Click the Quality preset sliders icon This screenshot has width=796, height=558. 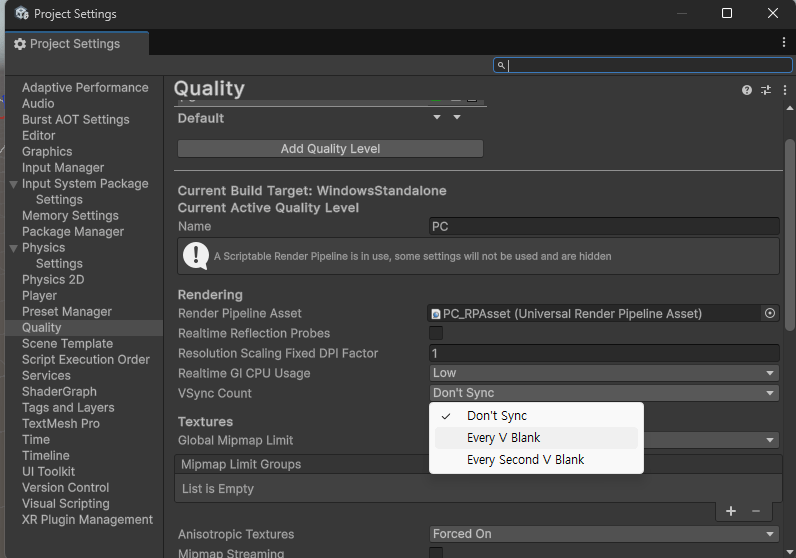(766, 90)
